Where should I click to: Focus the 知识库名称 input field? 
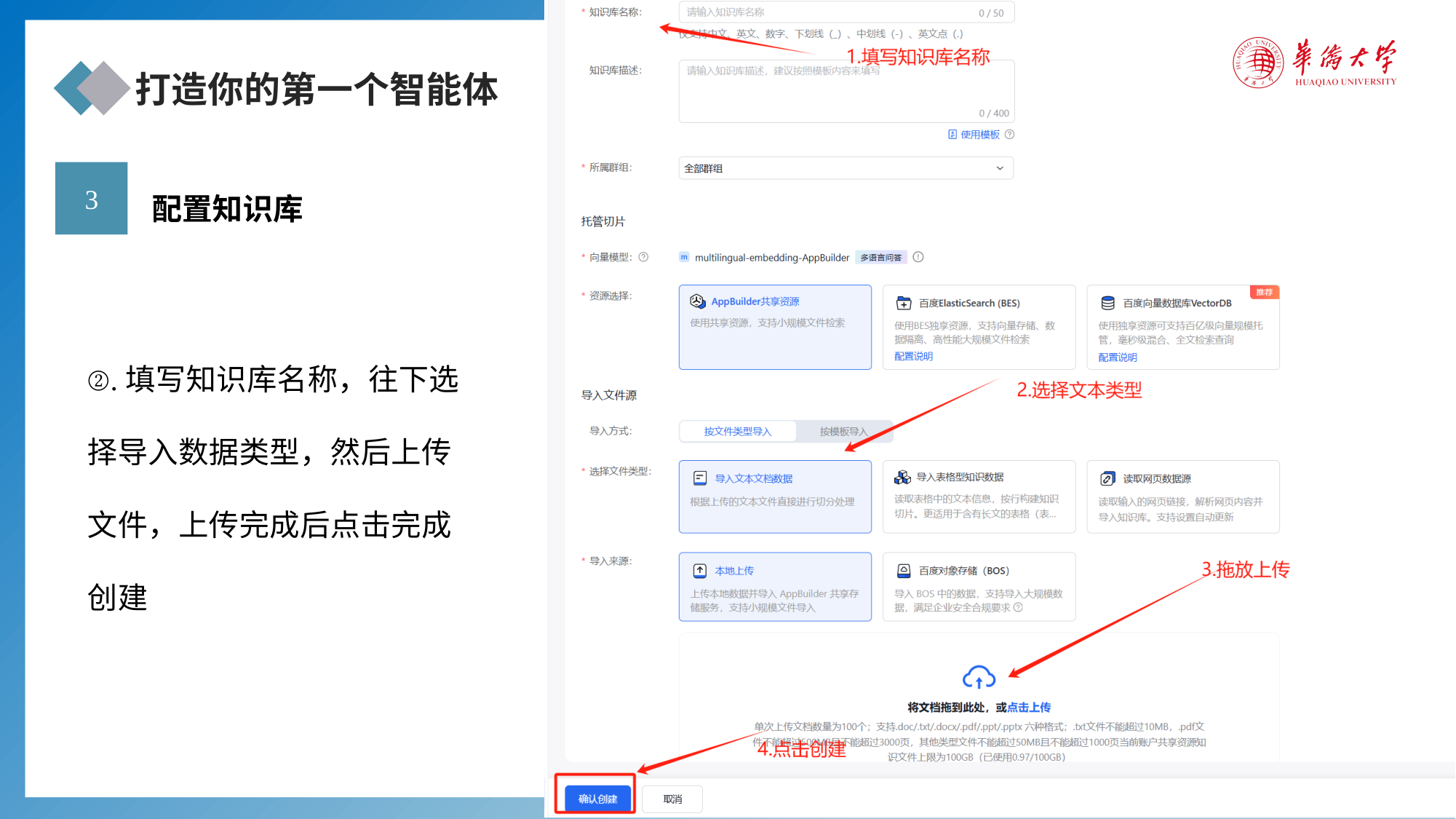[x=846, y=12]
